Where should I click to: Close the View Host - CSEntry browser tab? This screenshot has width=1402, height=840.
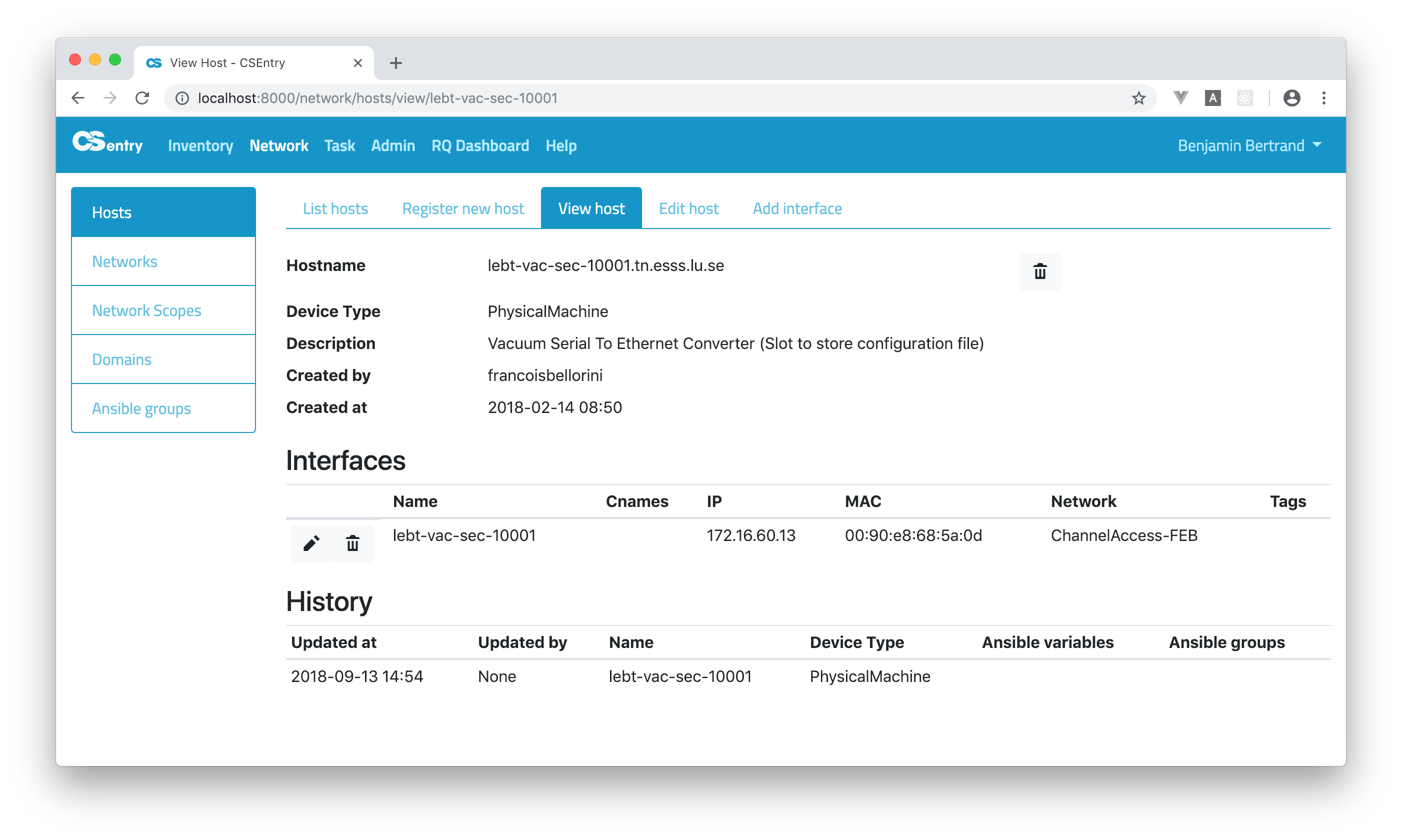coord(357,63)
